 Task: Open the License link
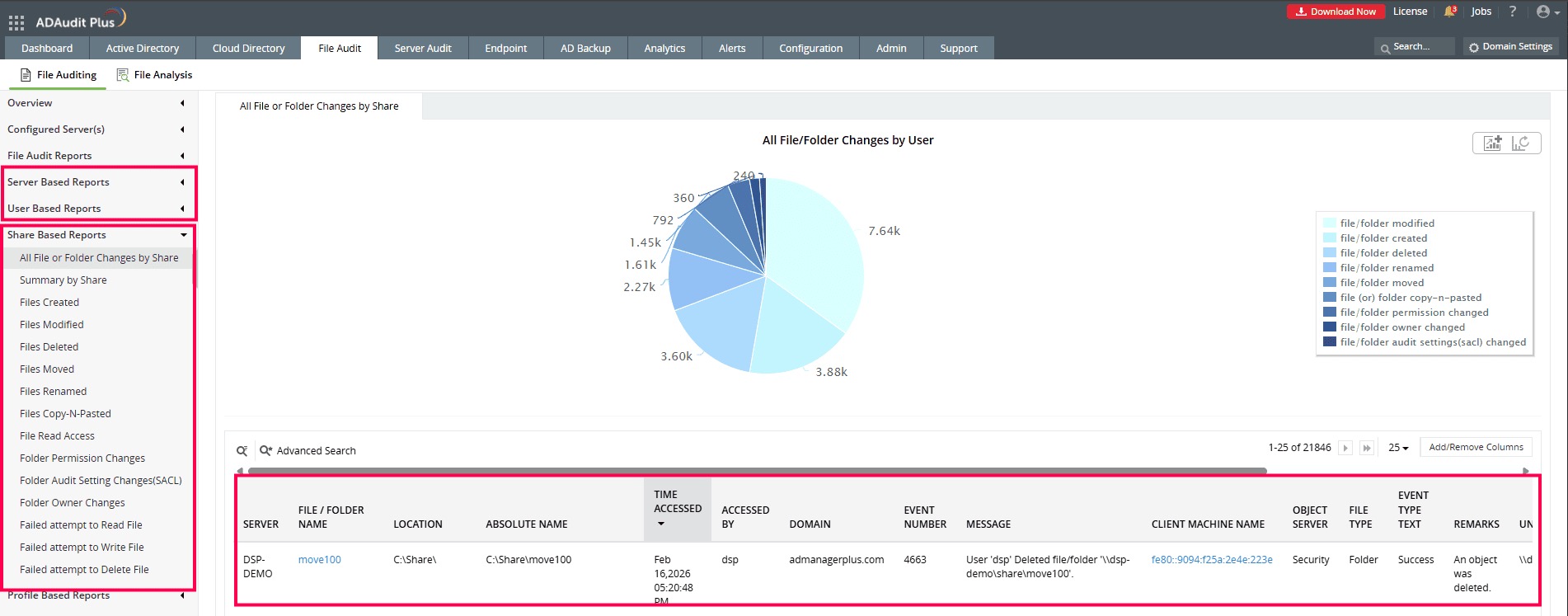[1410, 12]
